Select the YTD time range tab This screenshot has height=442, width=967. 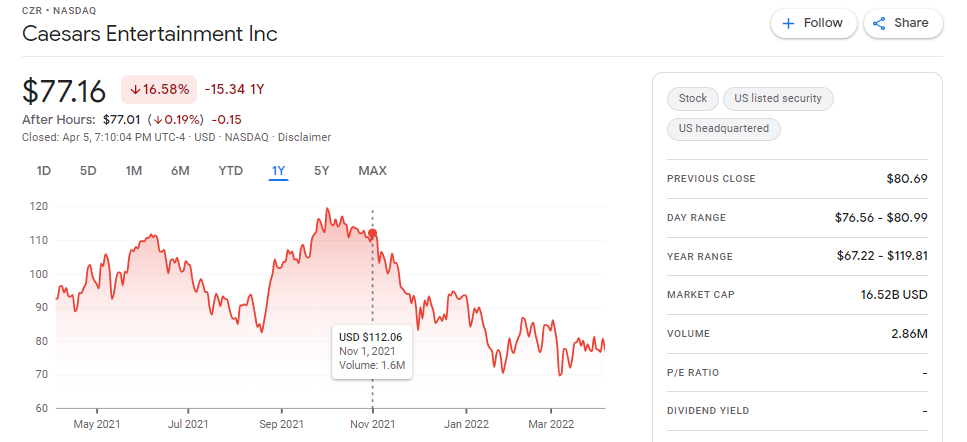(x=231, y=171)
